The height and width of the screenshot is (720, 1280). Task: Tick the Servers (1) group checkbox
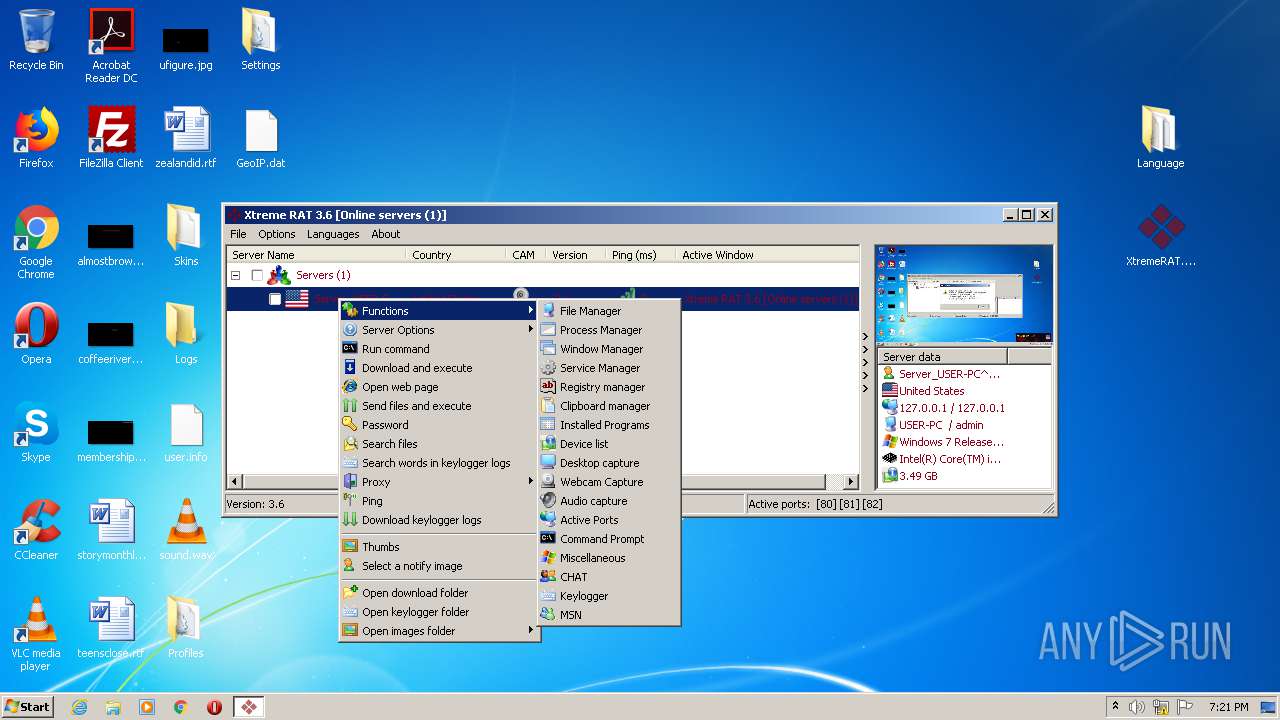pyautogui.click(x=257, y=275)
